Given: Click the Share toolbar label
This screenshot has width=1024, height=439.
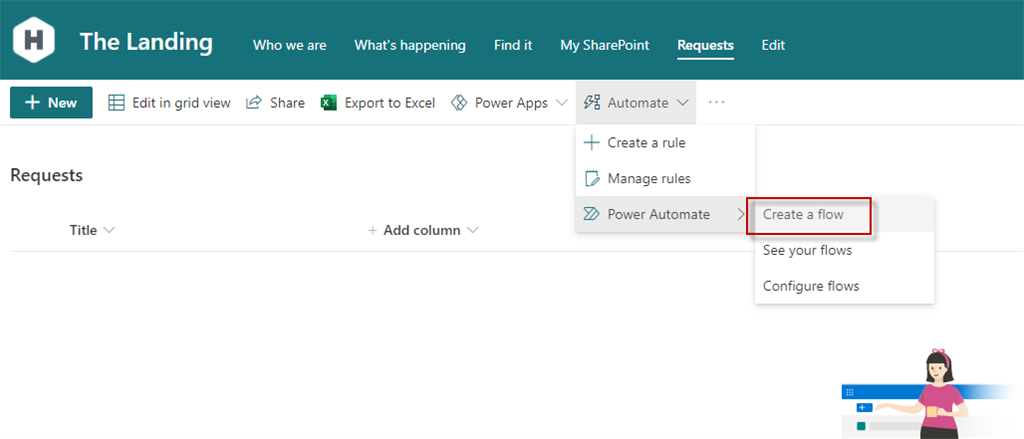Looking at the screenshot, I should point(287,103).
